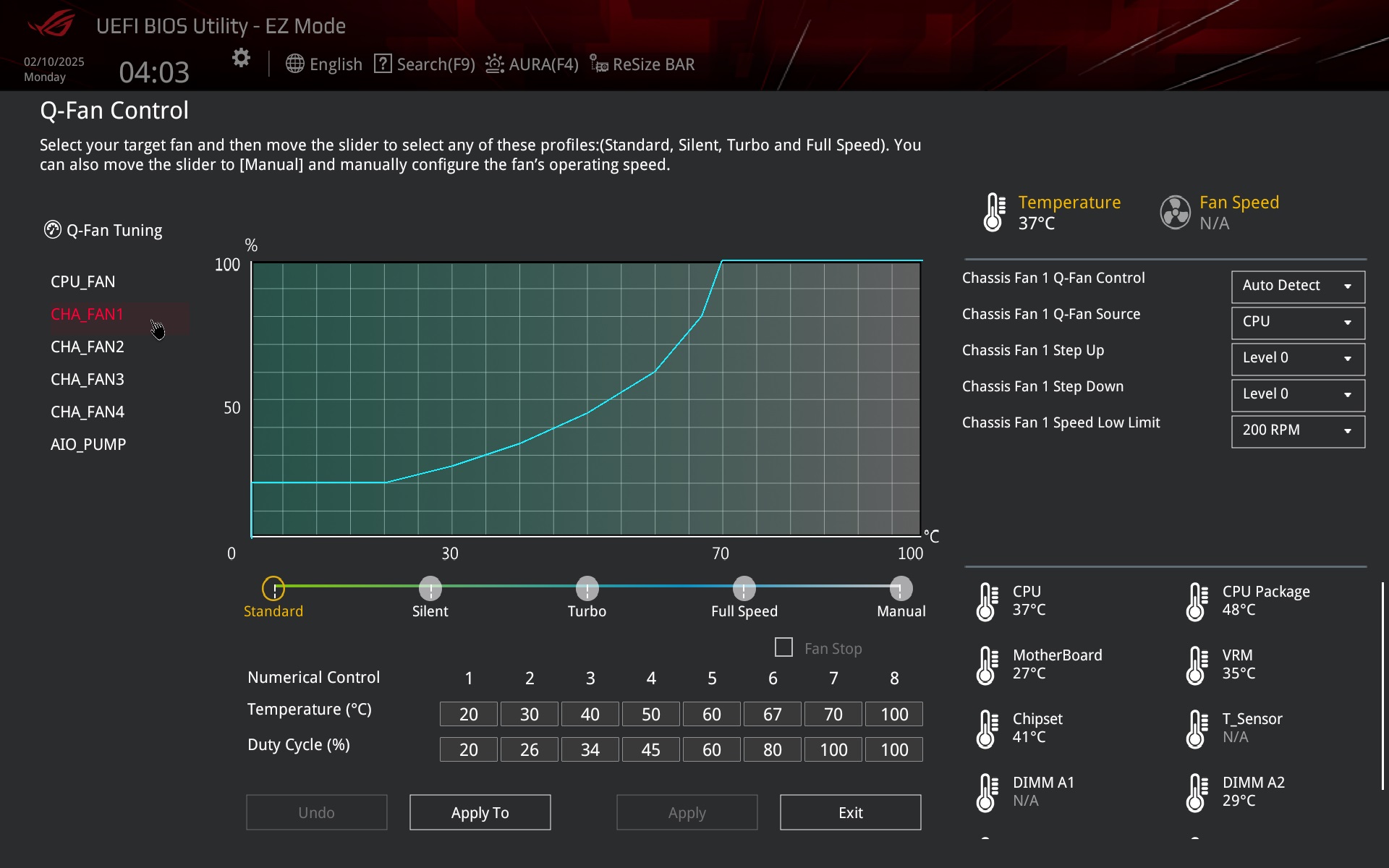
Task: Select the Silent fan profile
Action: coord(430,588)
